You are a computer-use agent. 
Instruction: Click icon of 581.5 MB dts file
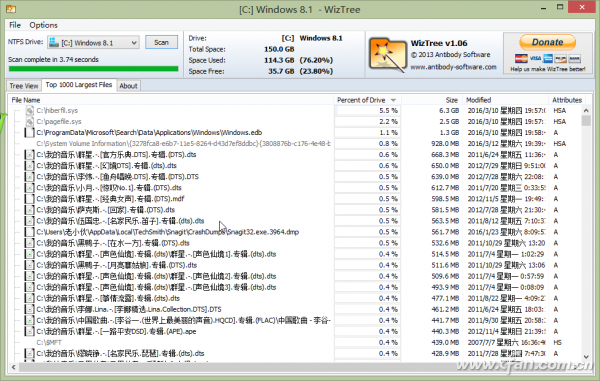click(x=29, y=210)
